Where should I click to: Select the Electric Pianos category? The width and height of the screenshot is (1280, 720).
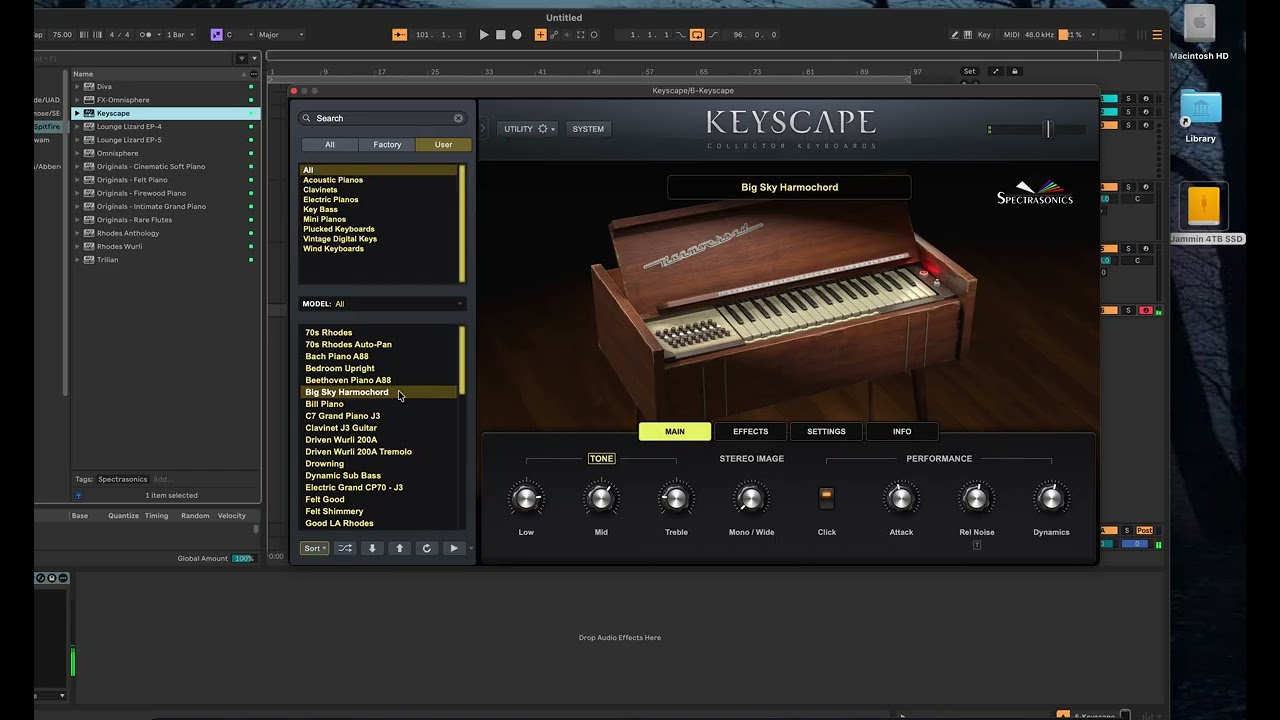[331, 200]
